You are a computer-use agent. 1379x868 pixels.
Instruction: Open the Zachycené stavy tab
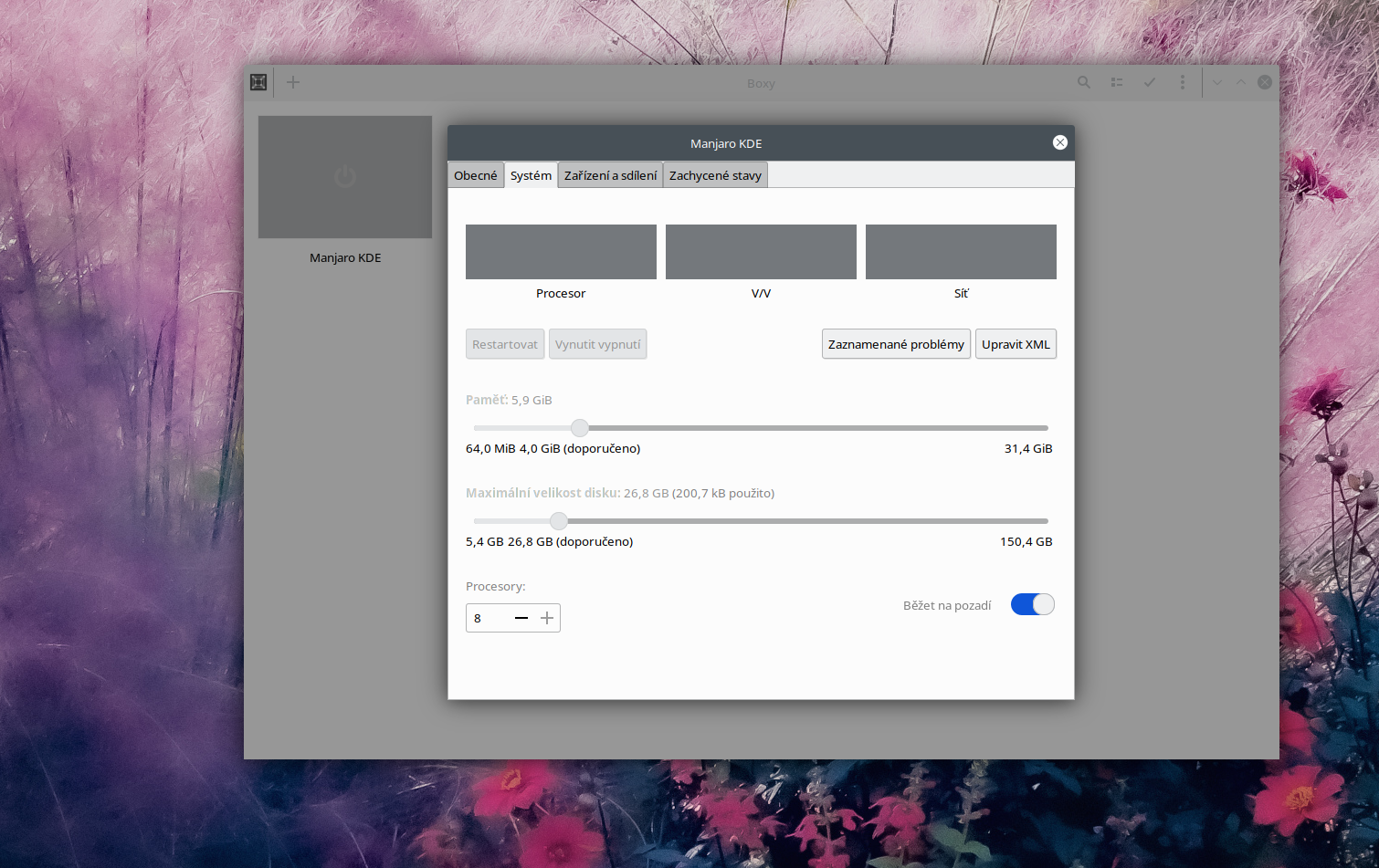[715, 175]
